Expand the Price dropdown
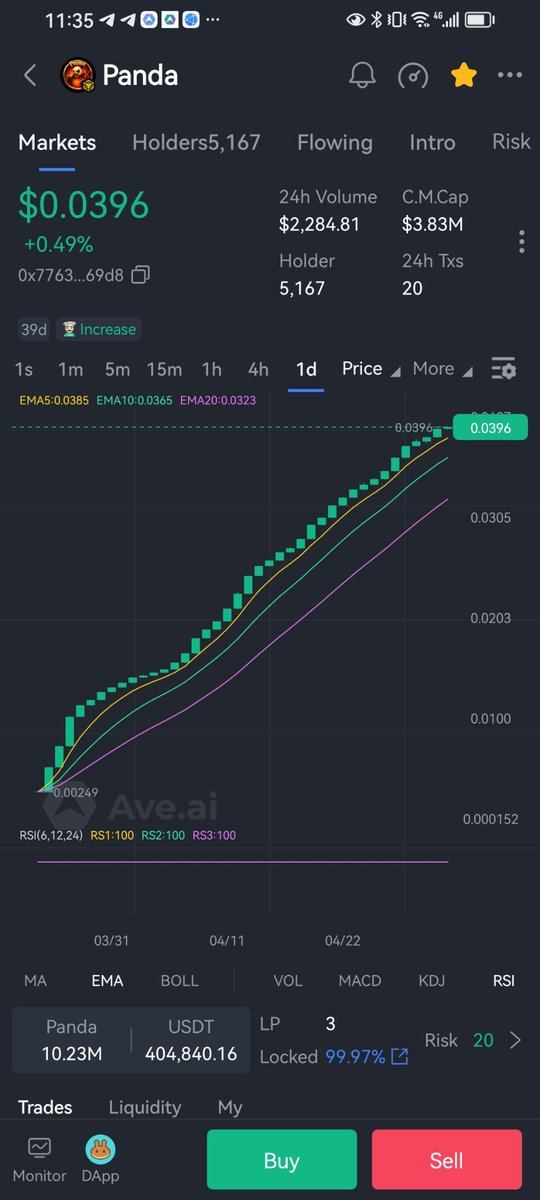The width and height of the screenshot is (540, 1200). tap(370, 369)
